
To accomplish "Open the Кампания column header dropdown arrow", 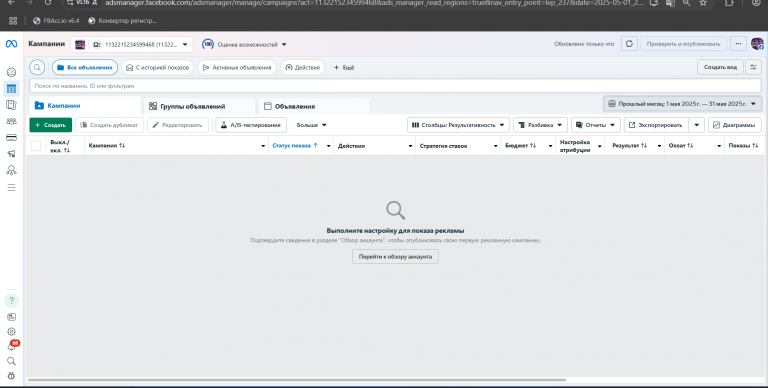I will click(263, 146).
